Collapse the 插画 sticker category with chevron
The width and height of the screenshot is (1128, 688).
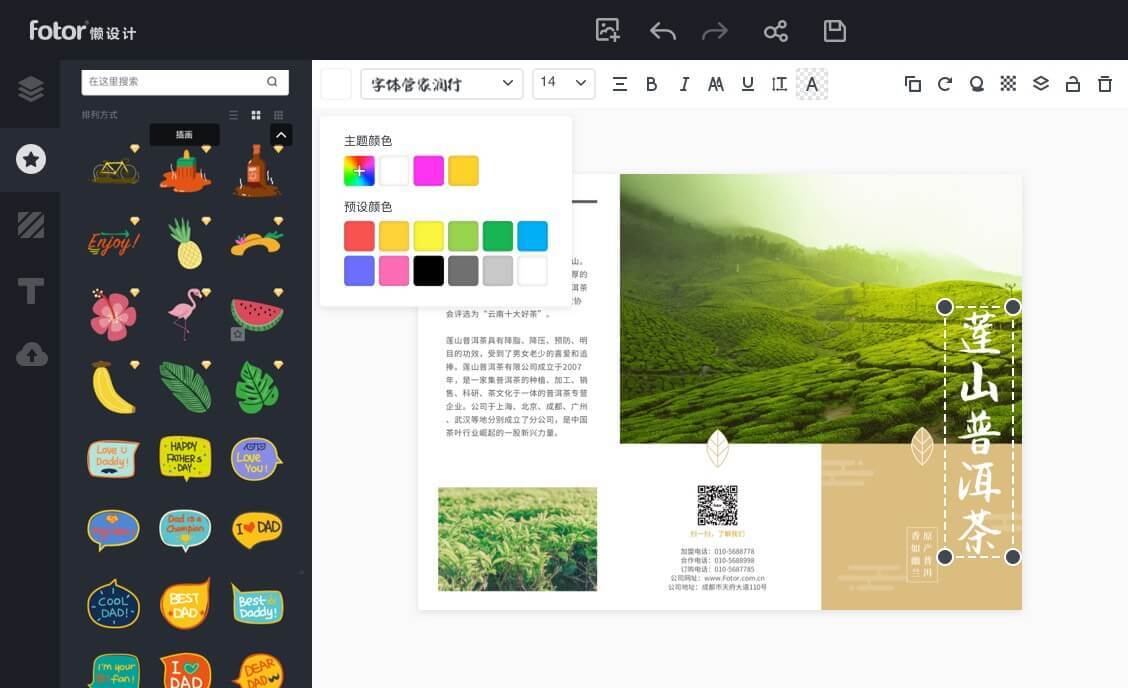281,132
